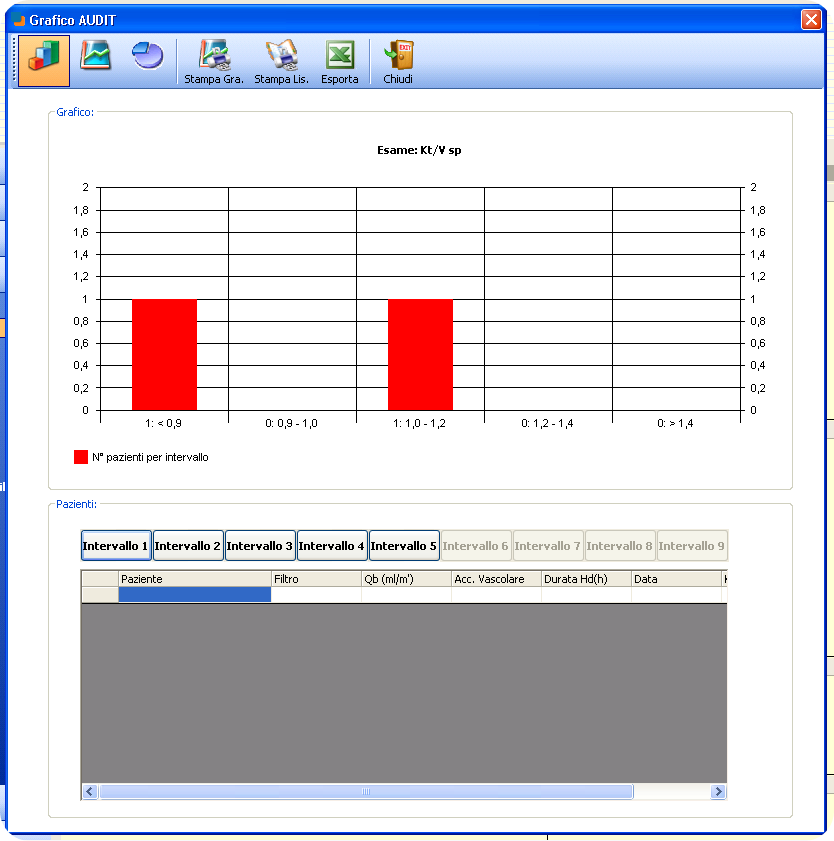
Task: Click the Grafico AUDIT title bar icon
Action: (19, 20)
